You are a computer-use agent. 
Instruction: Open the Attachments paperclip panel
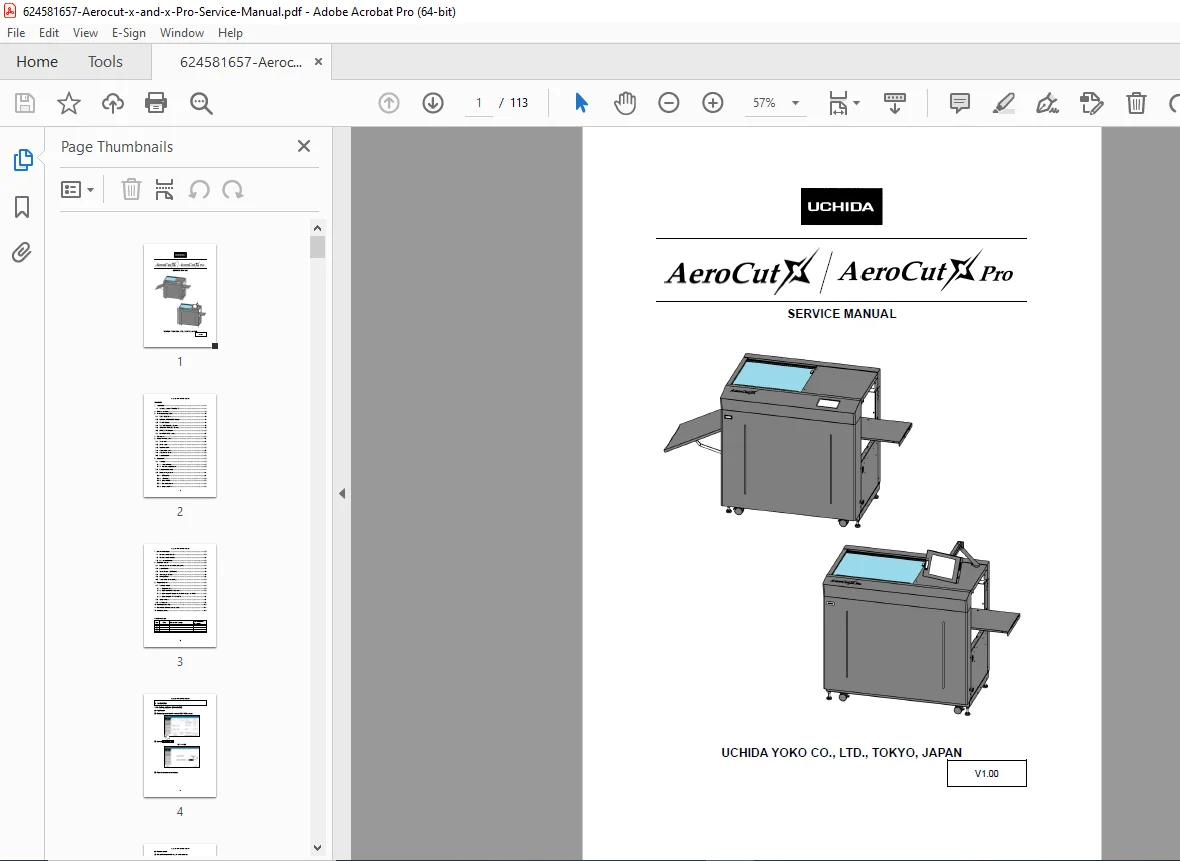point(22,252)
